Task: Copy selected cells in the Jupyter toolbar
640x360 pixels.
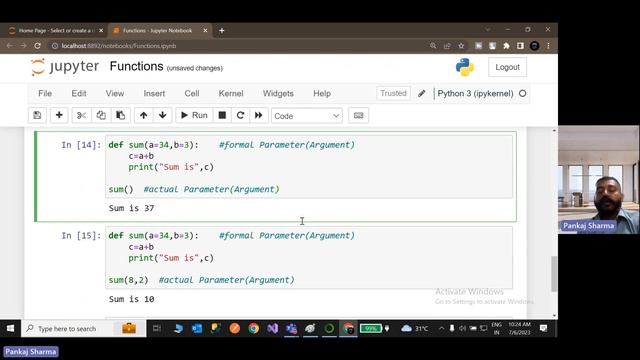Action: (x=101, y=116)
